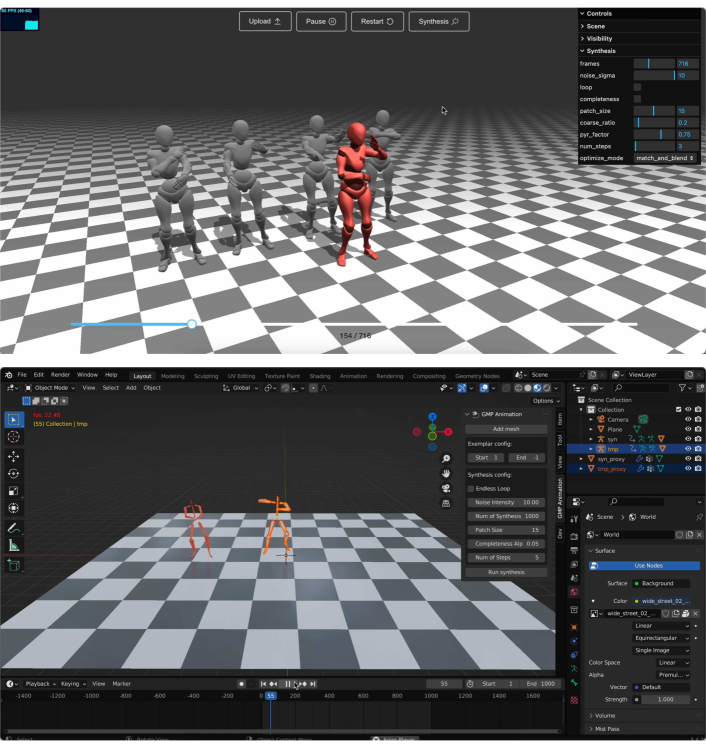Screen dimensions: 706x747
Task: Select the Annotate tool
Action: (x=14, y=527)
